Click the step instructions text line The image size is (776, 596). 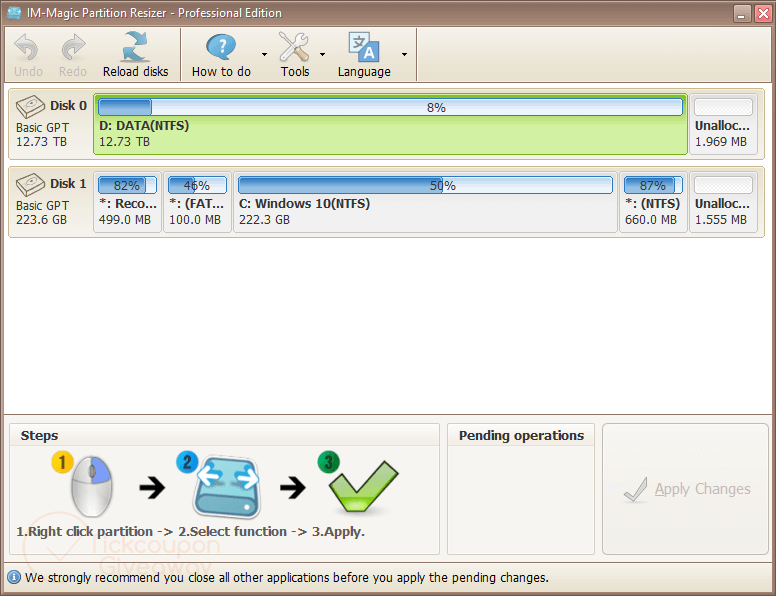click(x=191, y=532)
